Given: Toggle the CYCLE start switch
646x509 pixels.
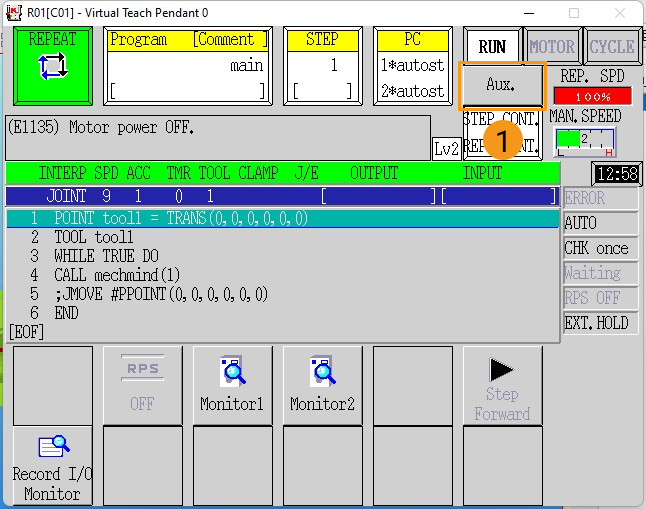Looking at the screenshot, I should [x=612, y=47].
